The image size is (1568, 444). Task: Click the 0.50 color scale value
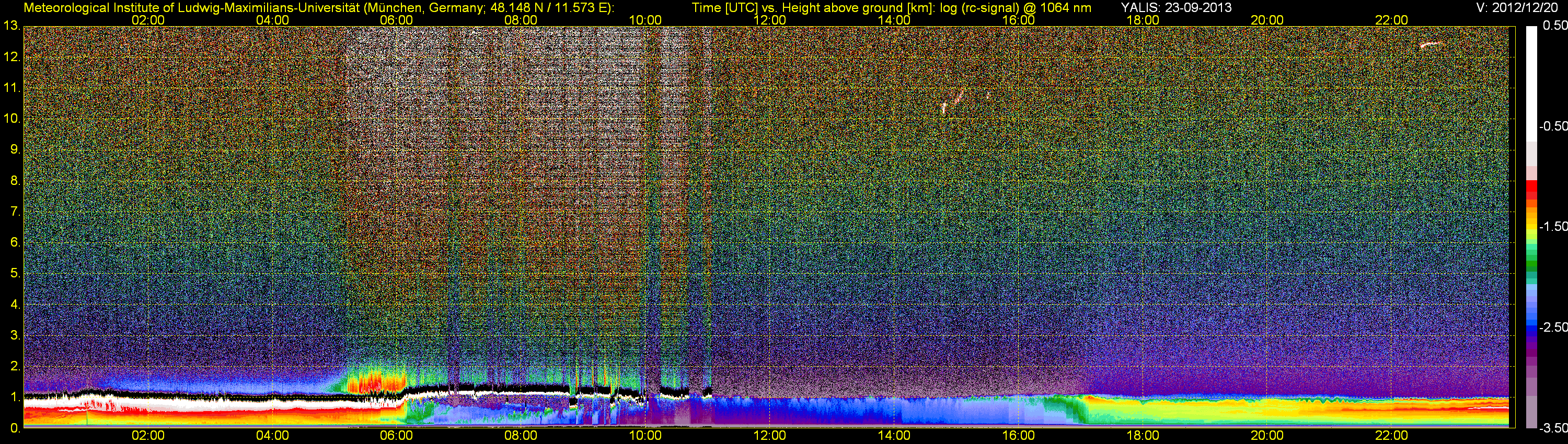click(1554, 26)
